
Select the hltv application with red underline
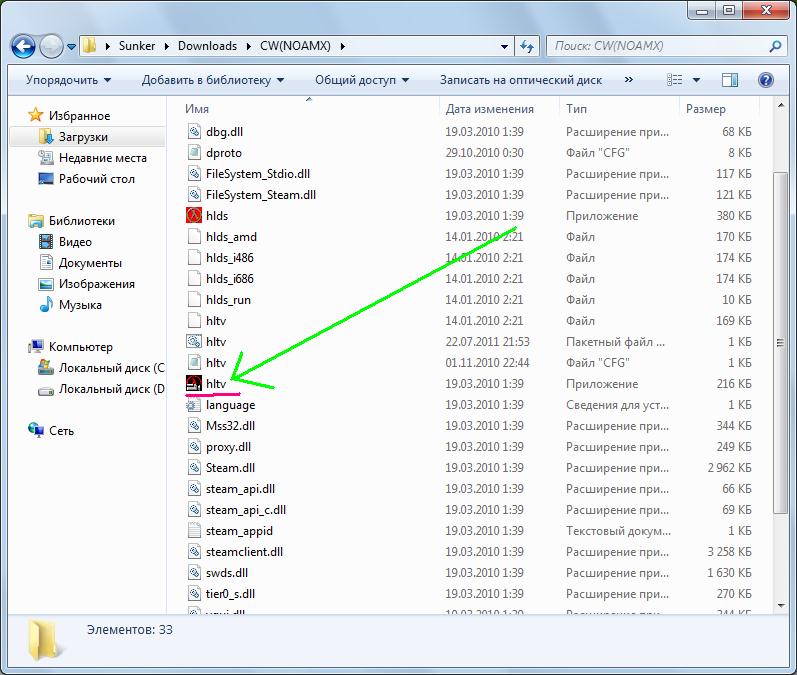pyautogui.click(x=216, y=384)
